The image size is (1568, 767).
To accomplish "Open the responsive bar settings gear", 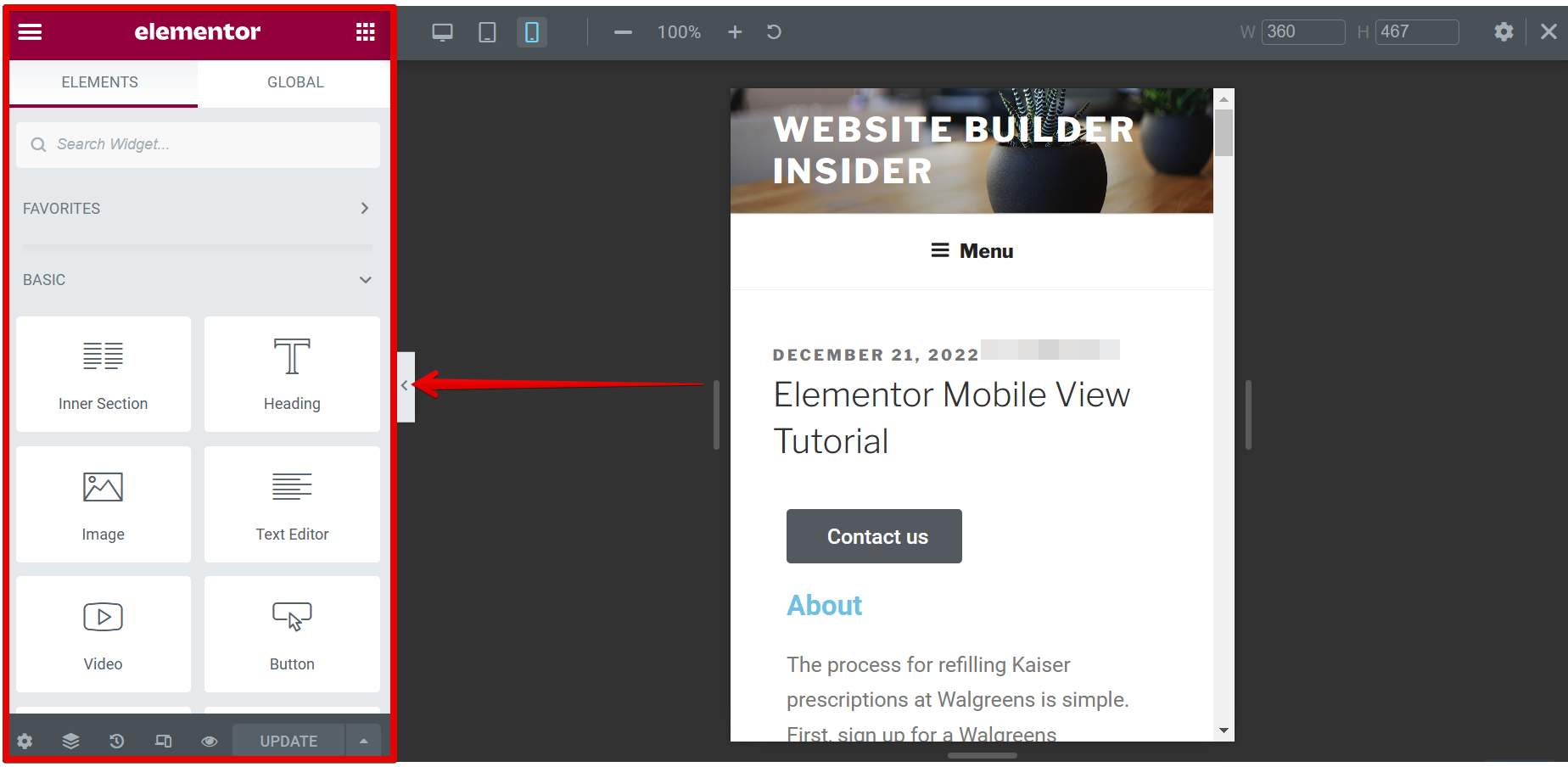I will [x=1504, y=32].
